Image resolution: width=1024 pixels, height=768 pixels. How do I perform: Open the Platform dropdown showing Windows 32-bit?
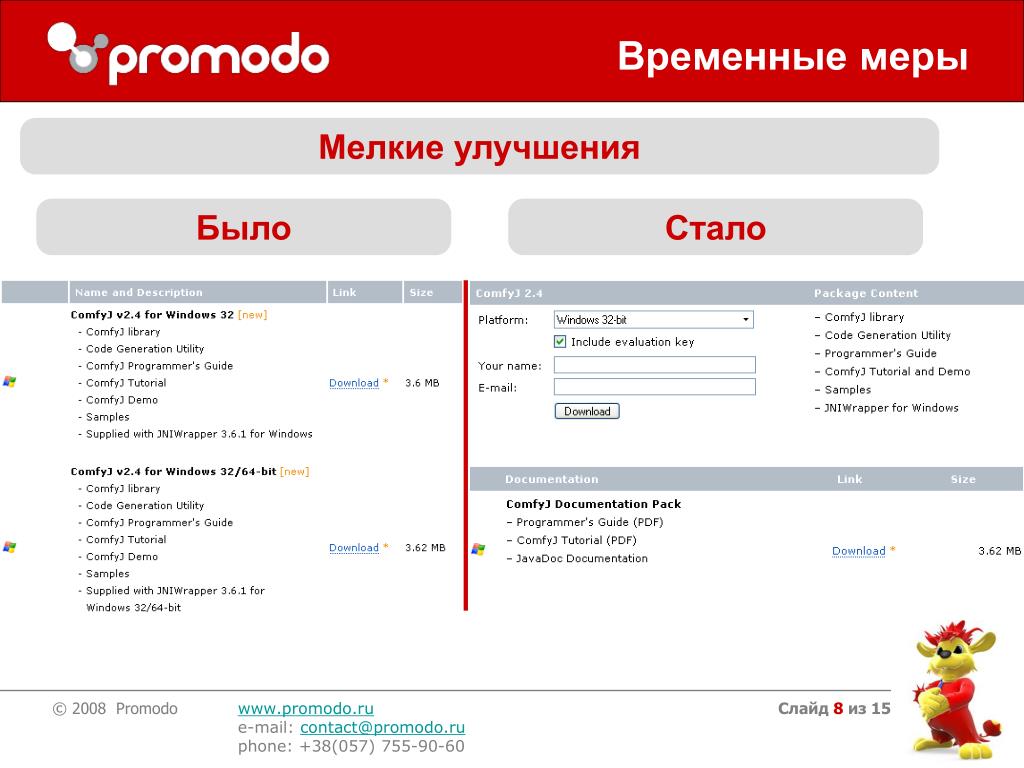click(653, 319)
